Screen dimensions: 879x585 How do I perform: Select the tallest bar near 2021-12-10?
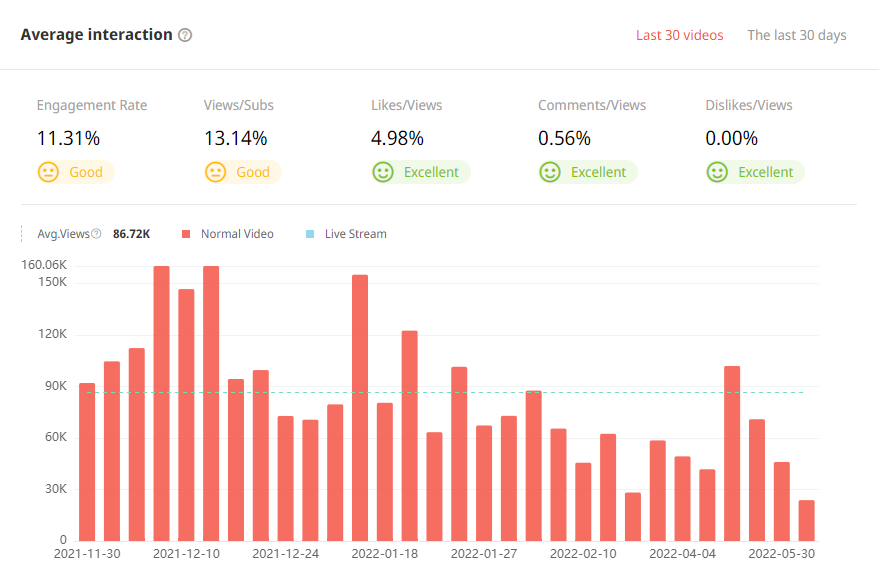click(211, 400)
